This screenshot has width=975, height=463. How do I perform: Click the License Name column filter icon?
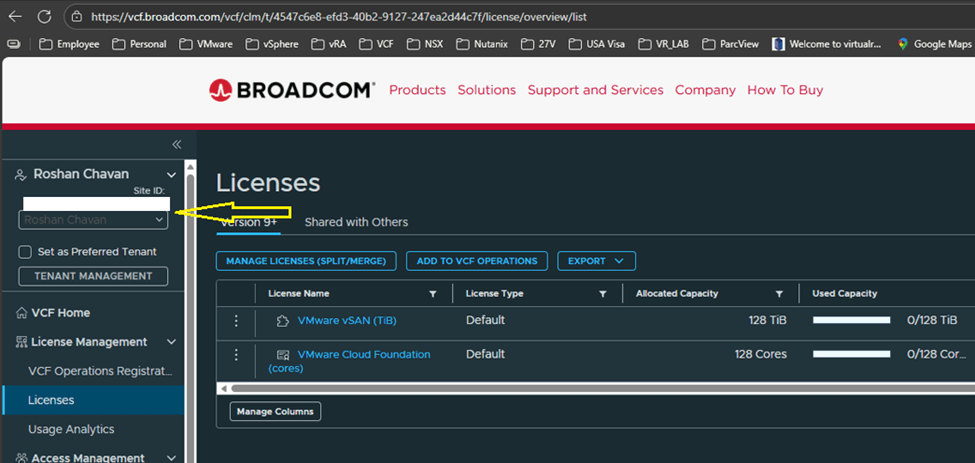tap(433, 294)
